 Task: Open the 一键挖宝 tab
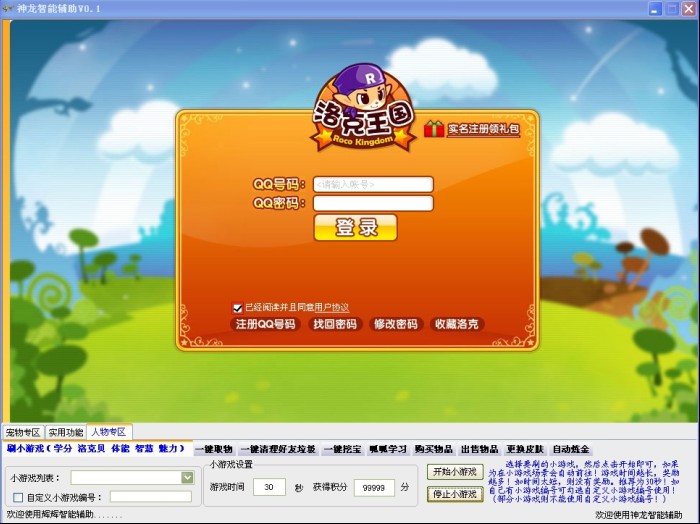point(342,449)
